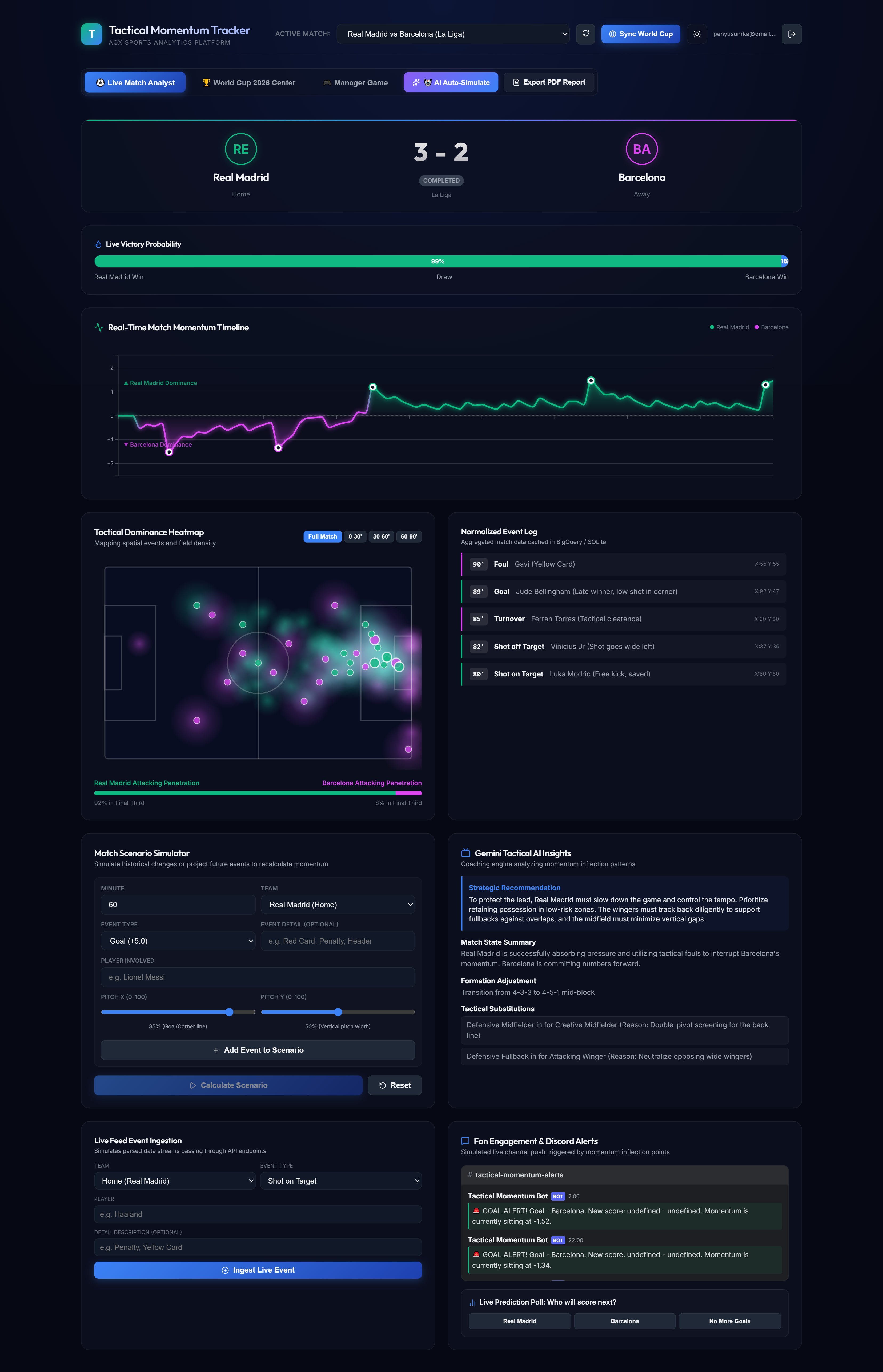Image resolution: width=883 pixels, height=1372 pixels.
Task: Vote Barcelona in the prediction poll
Action: coord(624,1321)
